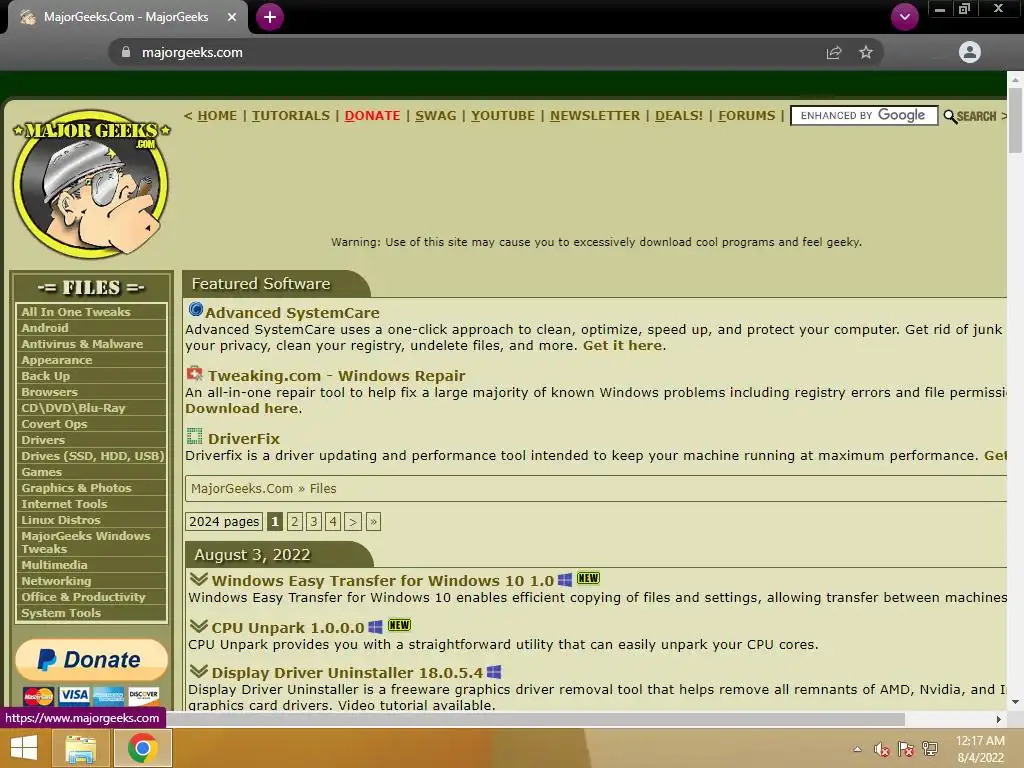Open the SWAG navigation link
Viewport: 1024px width, 768px height.
click(x=436, y=116)
